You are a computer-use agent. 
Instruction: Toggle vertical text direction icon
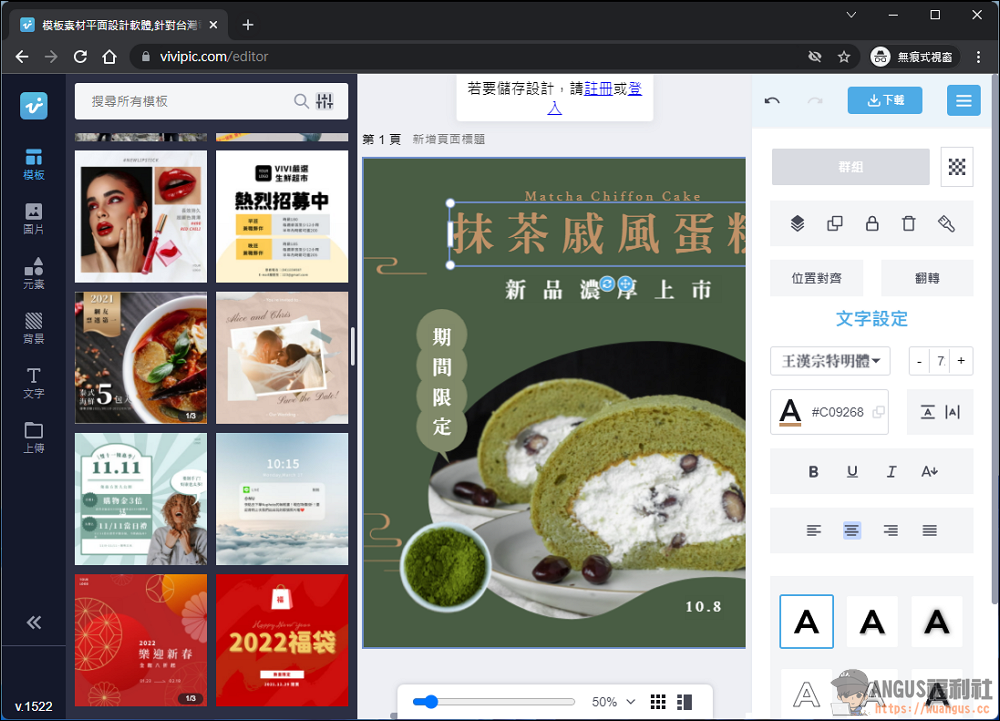pos(929,471)
